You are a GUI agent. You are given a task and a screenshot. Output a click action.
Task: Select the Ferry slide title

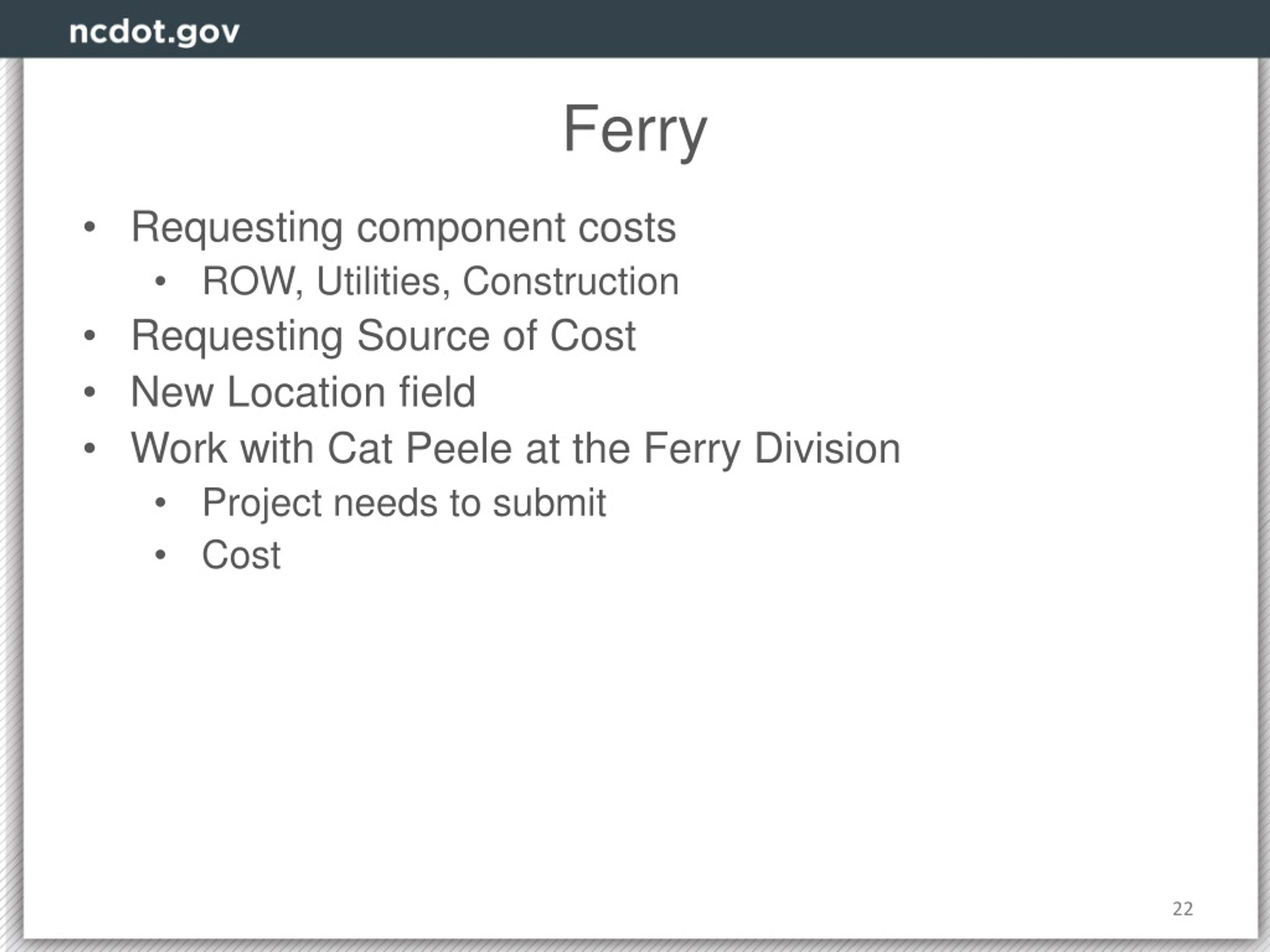point(635,131)
